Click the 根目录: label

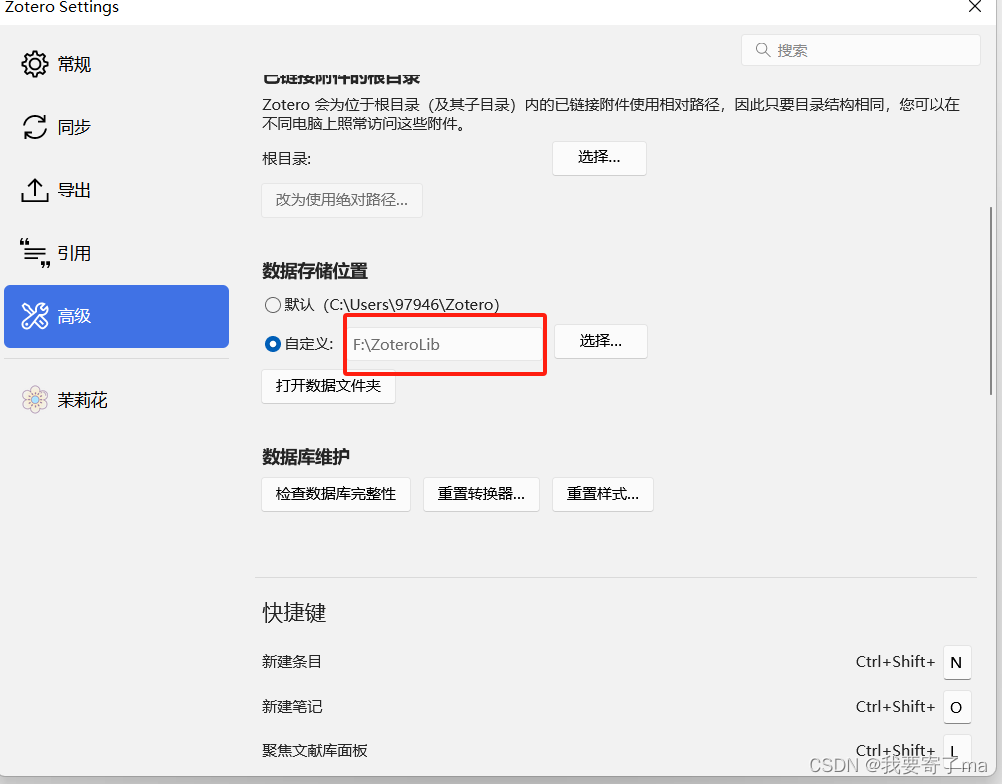pos(286,158)
